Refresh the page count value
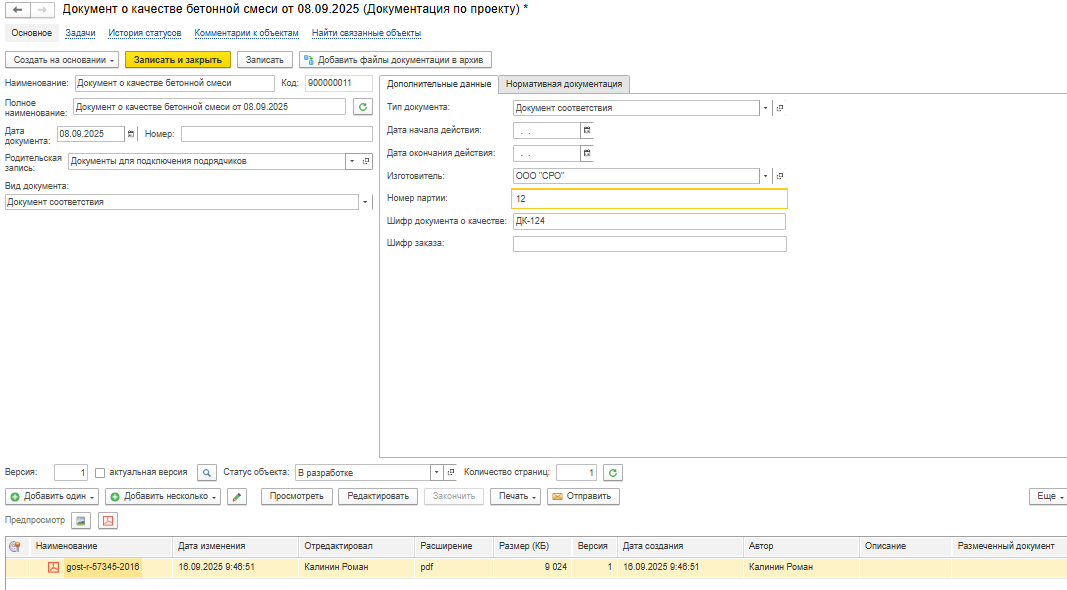1067x590 pixels. click(613, 473)
